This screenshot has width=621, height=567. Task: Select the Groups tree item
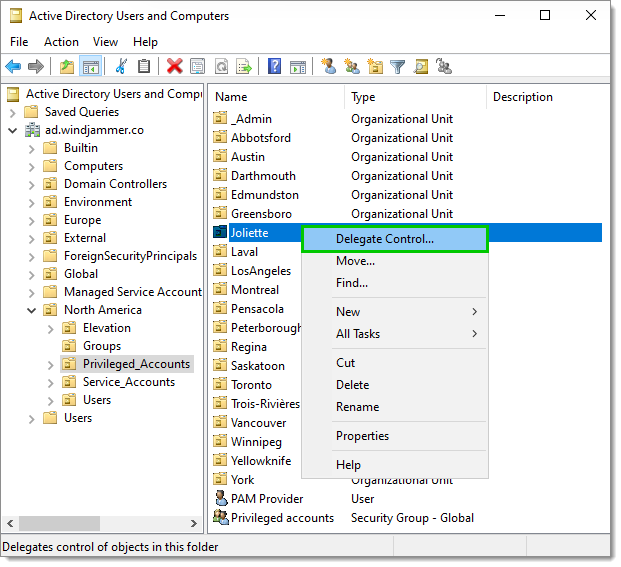[102, 346]
